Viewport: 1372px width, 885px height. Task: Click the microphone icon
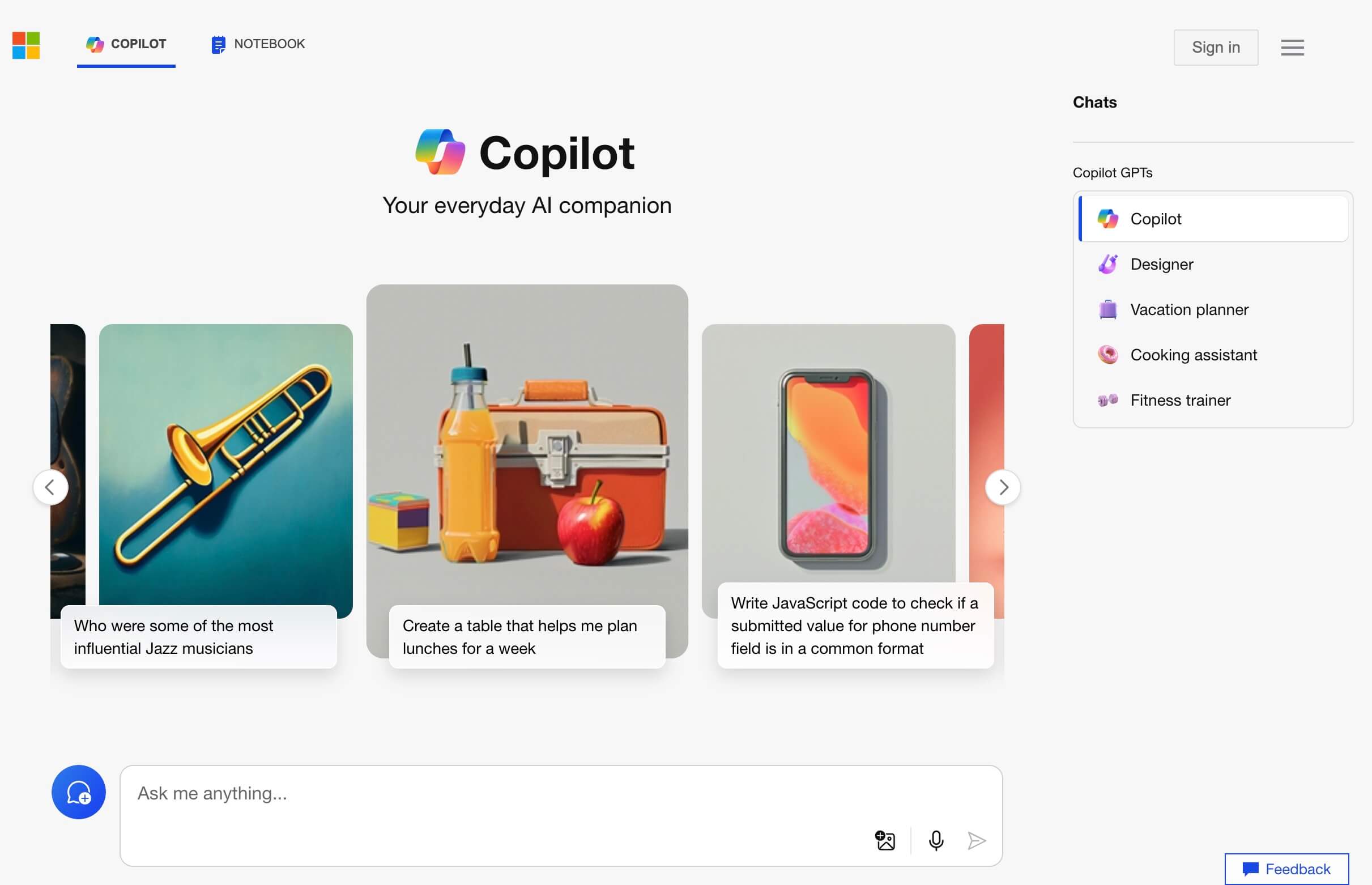coord(936,840)
